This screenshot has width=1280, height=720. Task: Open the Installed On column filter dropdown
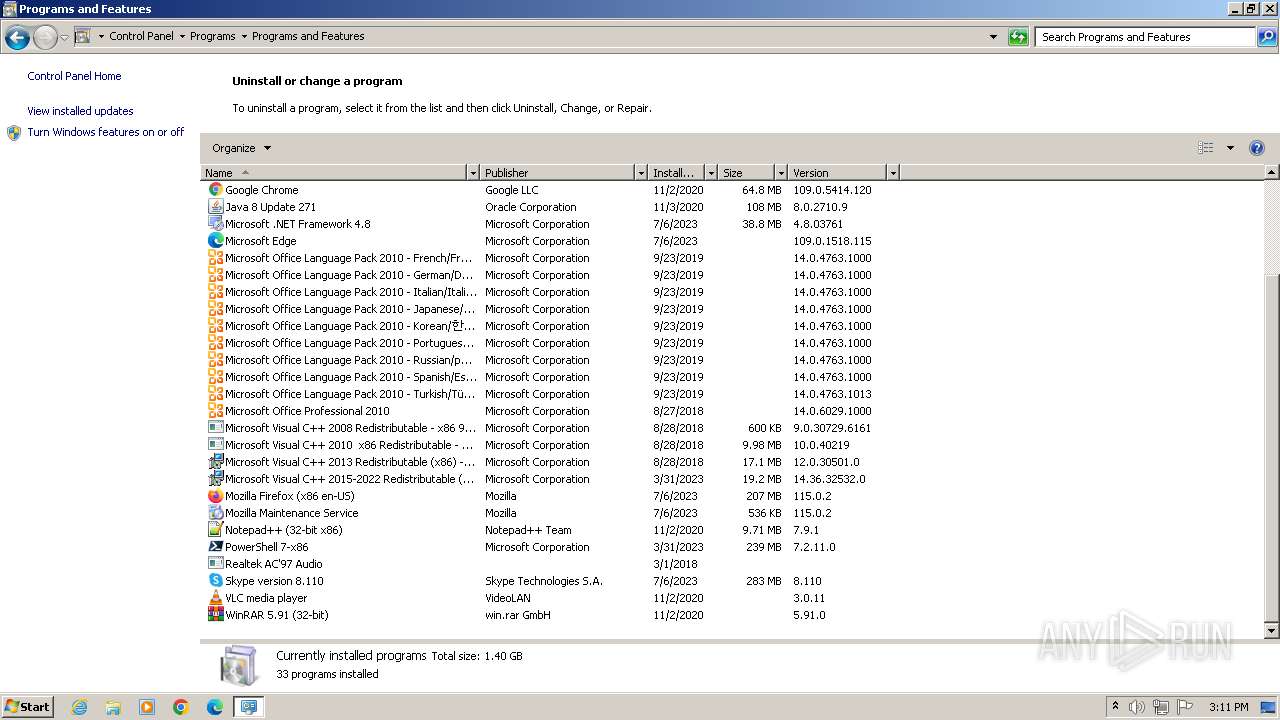point(711,173)
